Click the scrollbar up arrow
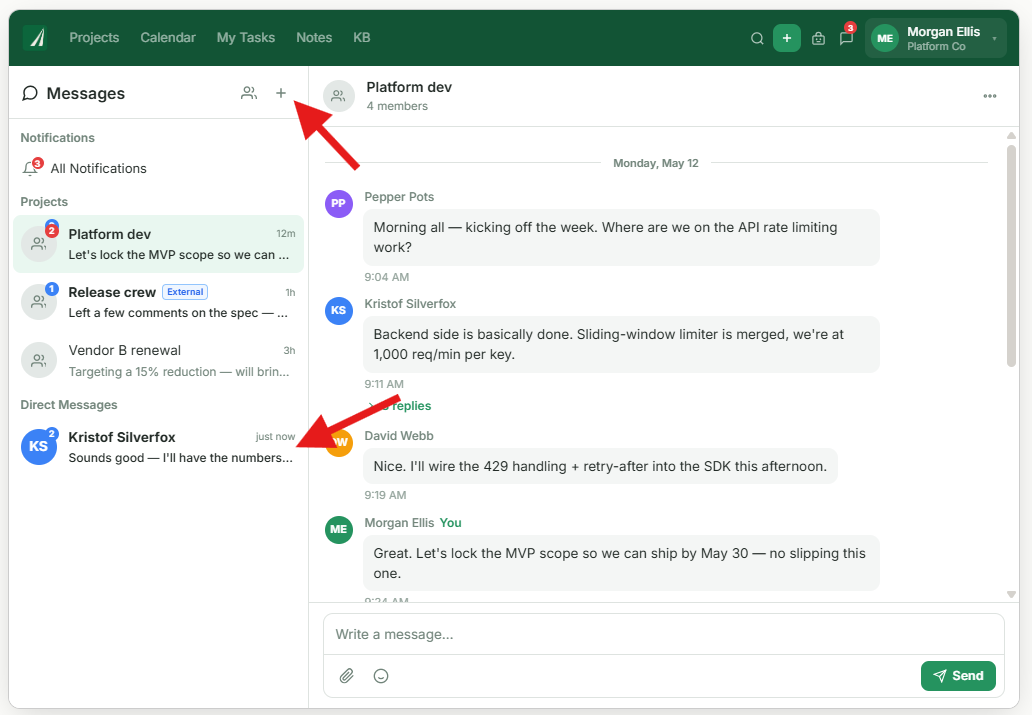Screen dimensions: 1032x715 1011,136
